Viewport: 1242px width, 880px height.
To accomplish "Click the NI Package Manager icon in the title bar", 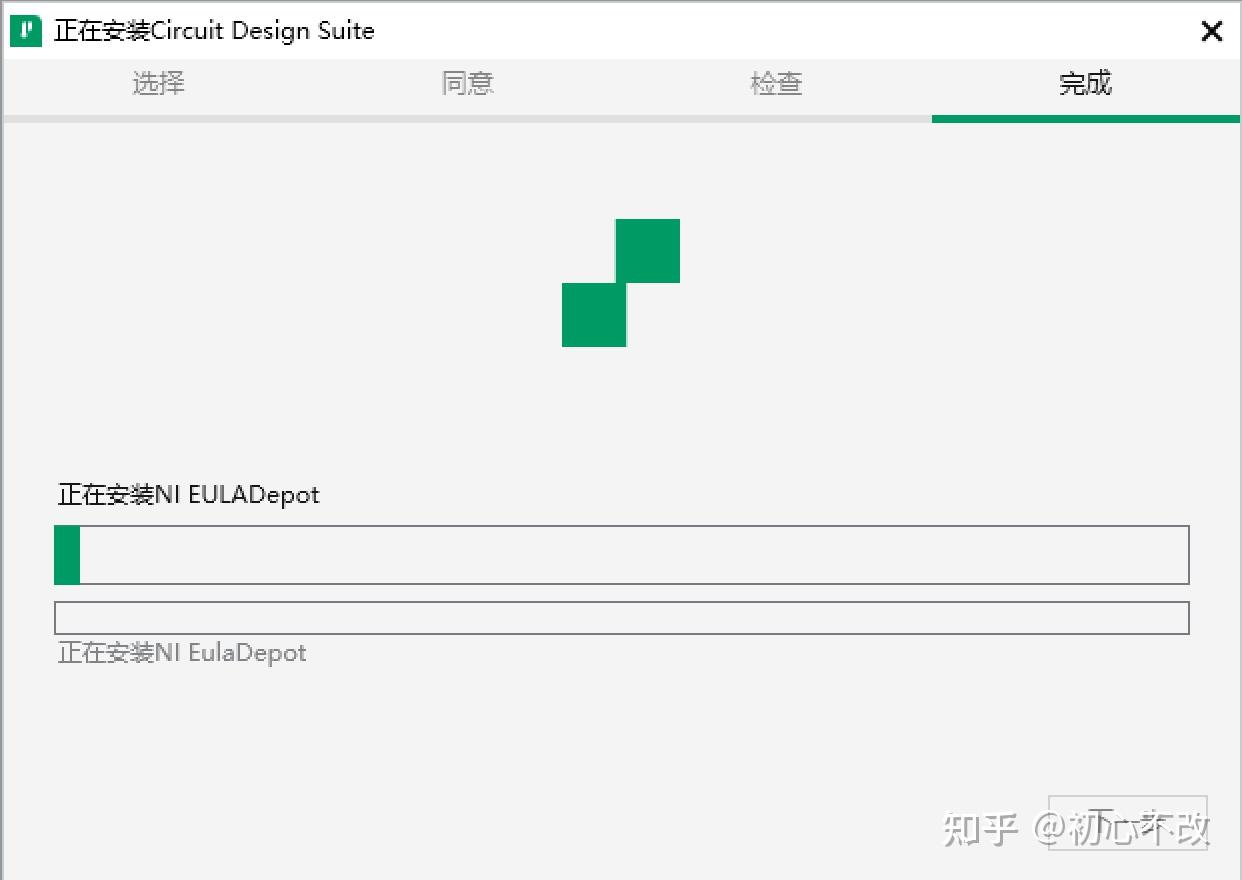I will point(24,30).
